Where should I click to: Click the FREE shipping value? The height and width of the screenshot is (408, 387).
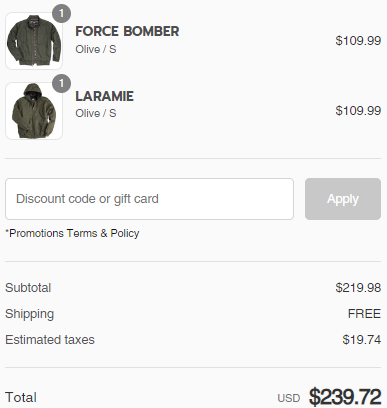[364, 314]
